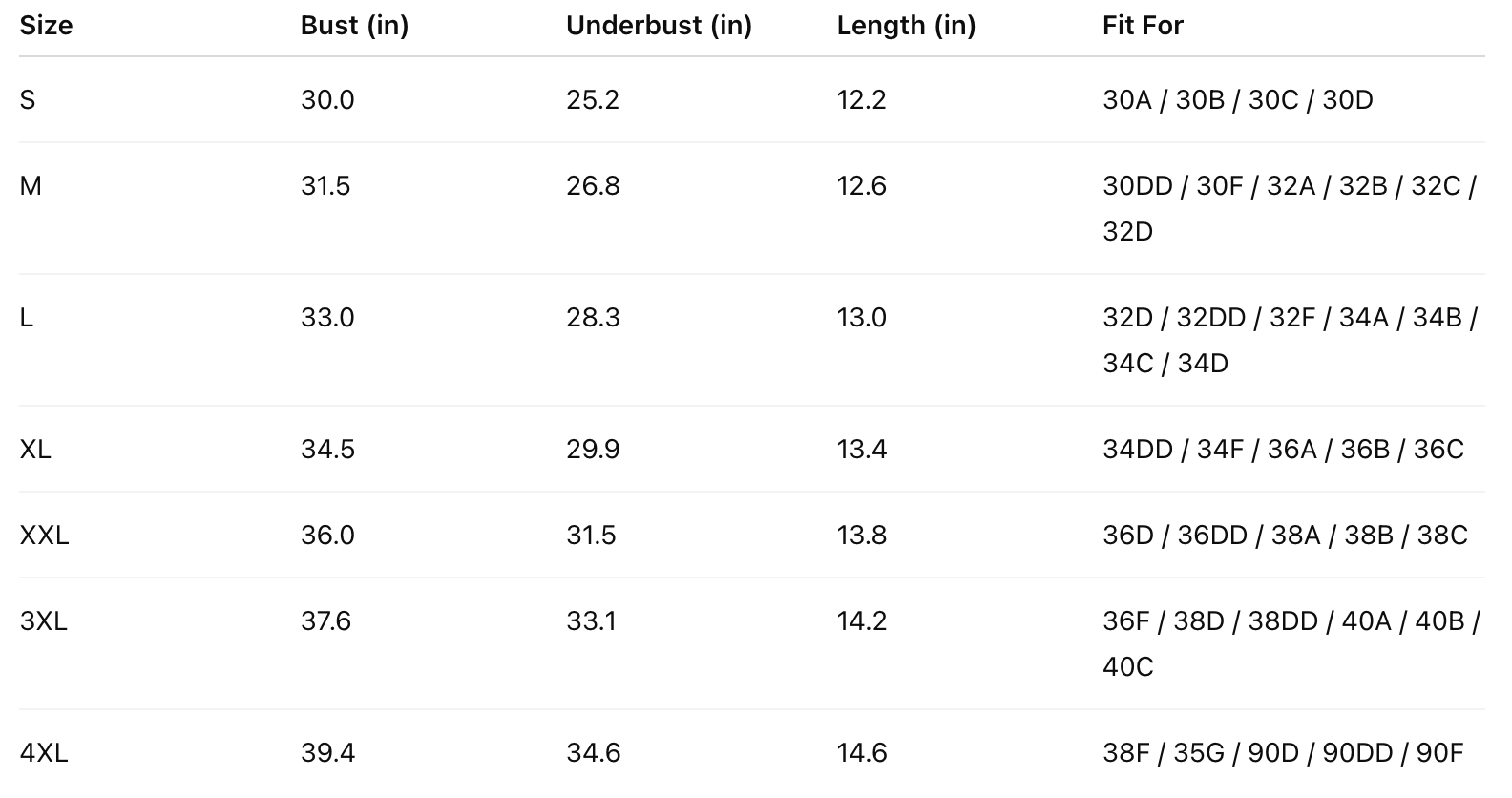Click the Fit For column header
The width and height of the screenshot is (1512, 798).
point(1143,26)
